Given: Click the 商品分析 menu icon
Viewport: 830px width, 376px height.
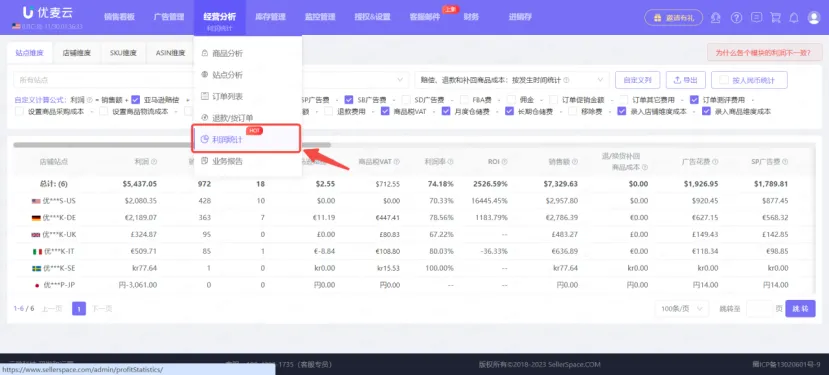Looking at the screenshot, I should (205, 53).
